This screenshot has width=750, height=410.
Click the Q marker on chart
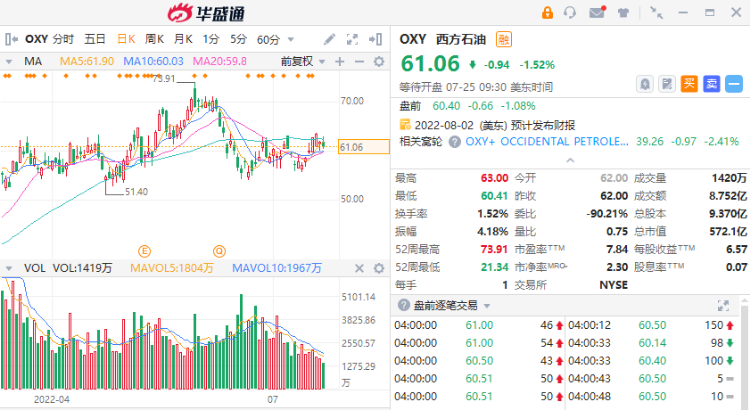(219, 251)
